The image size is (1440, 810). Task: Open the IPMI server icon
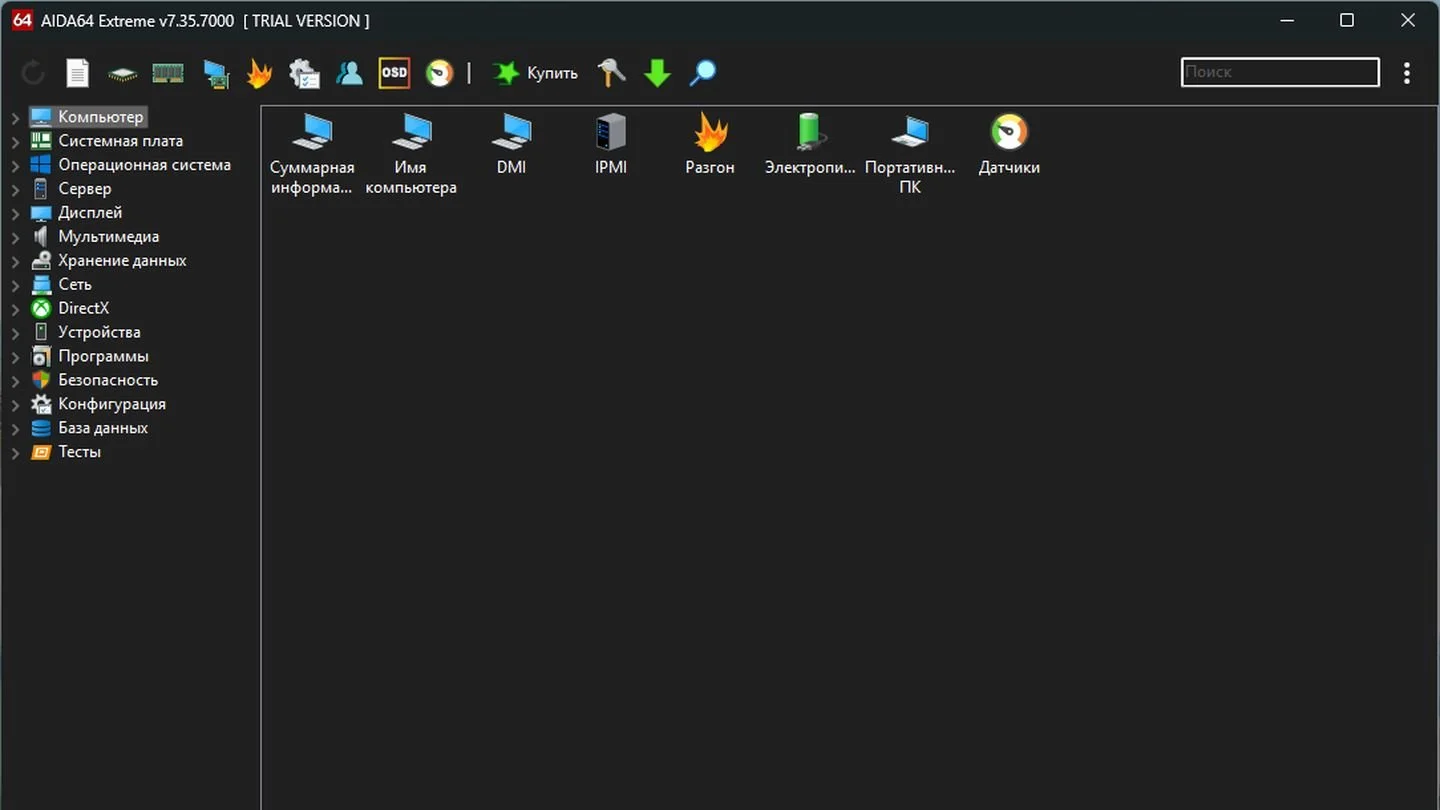[x=611, y=145]
